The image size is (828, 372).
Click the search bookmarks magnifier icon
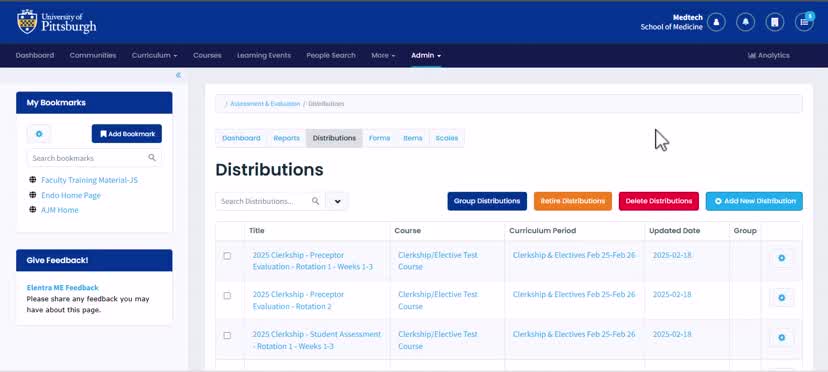click(152, 157)
